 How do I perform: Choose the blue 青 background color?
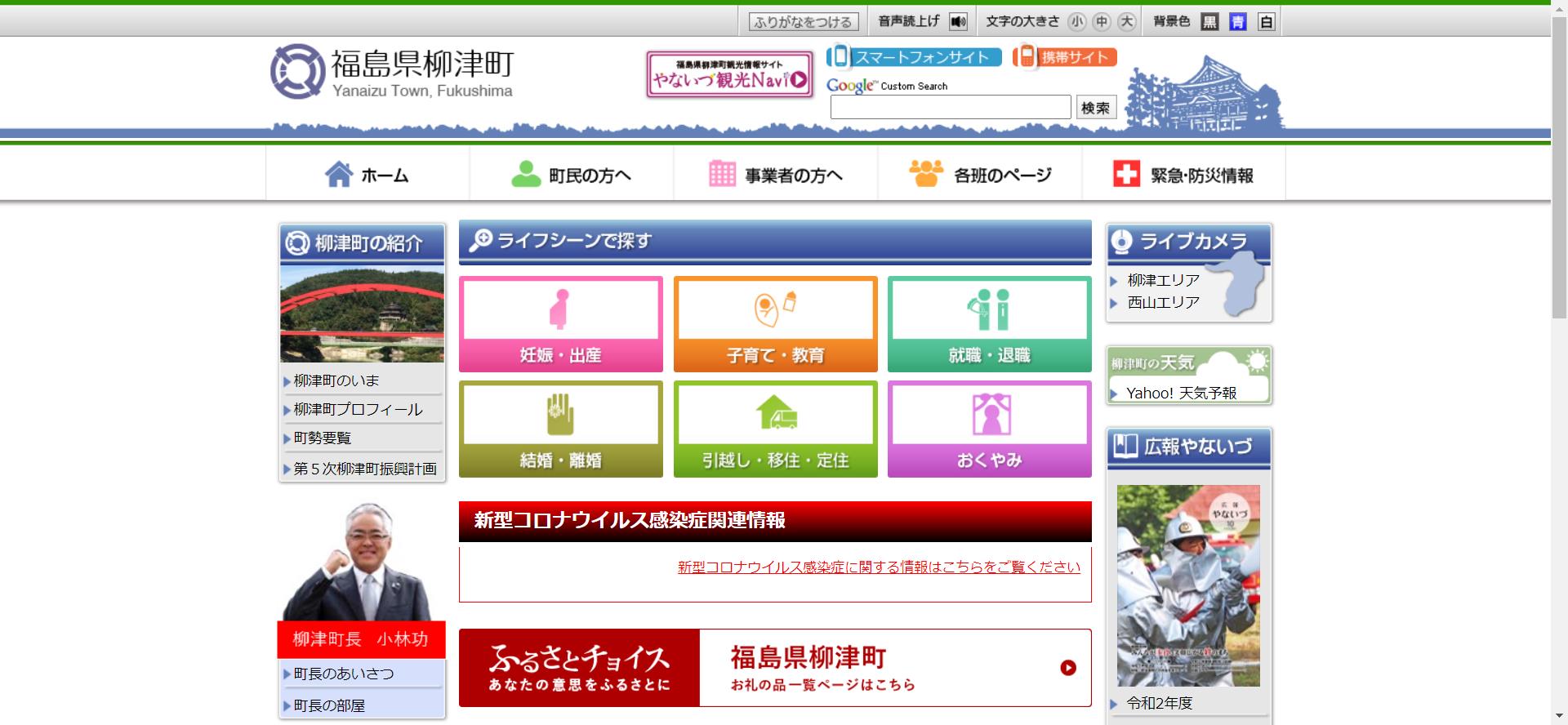click(1238, 22)
